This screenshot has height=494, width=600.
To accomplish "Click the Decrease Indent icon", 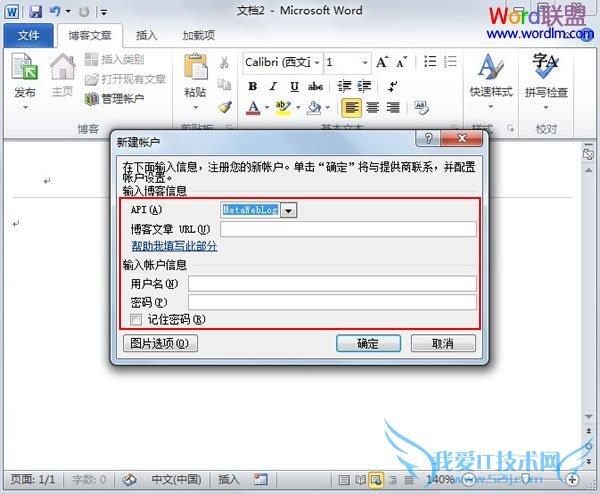I will [x=344, y=86].
